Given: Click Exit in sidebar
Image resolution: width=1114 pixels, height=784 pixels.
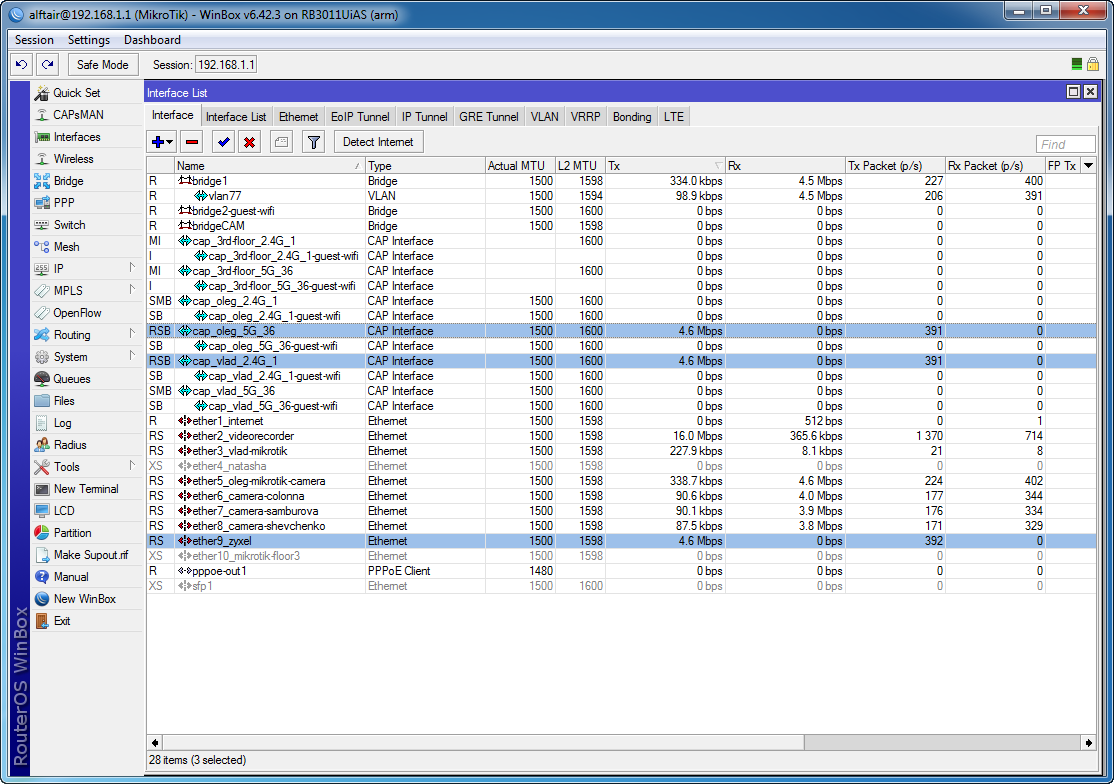Looking at the screenshot, I should (62, 621).
